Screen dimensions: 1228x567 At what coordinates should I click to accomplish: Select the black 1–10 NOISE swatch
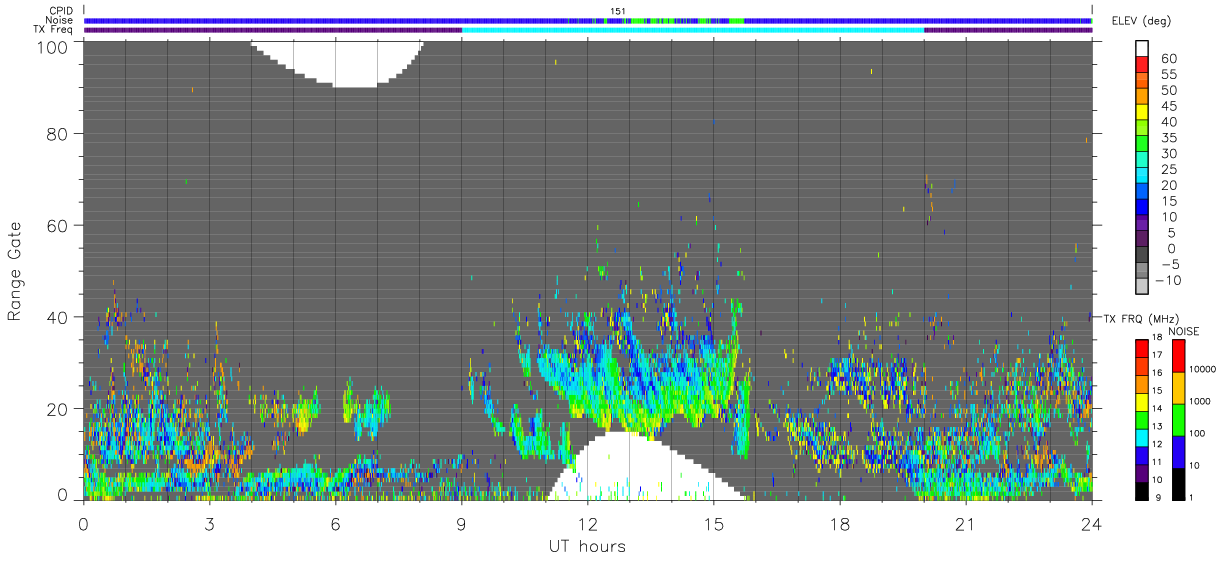coord(1178,483)
